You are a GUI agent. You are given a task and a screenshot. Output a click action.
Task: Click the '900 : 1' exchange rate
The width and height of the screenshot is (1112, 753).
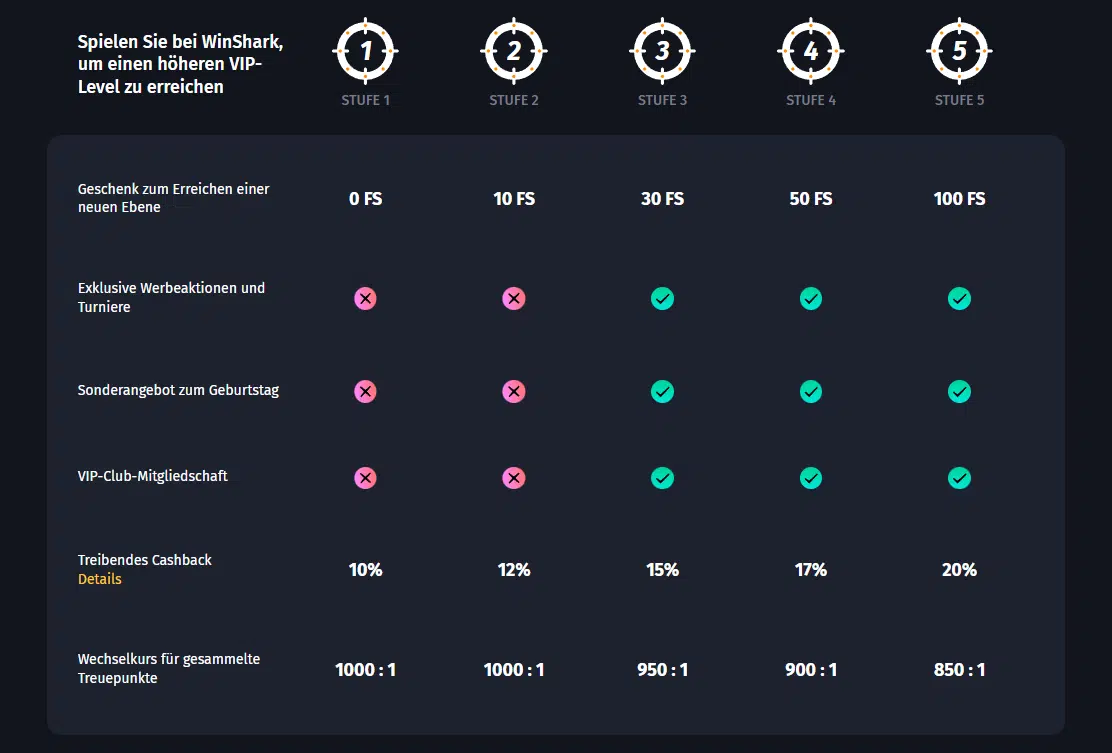811,669
